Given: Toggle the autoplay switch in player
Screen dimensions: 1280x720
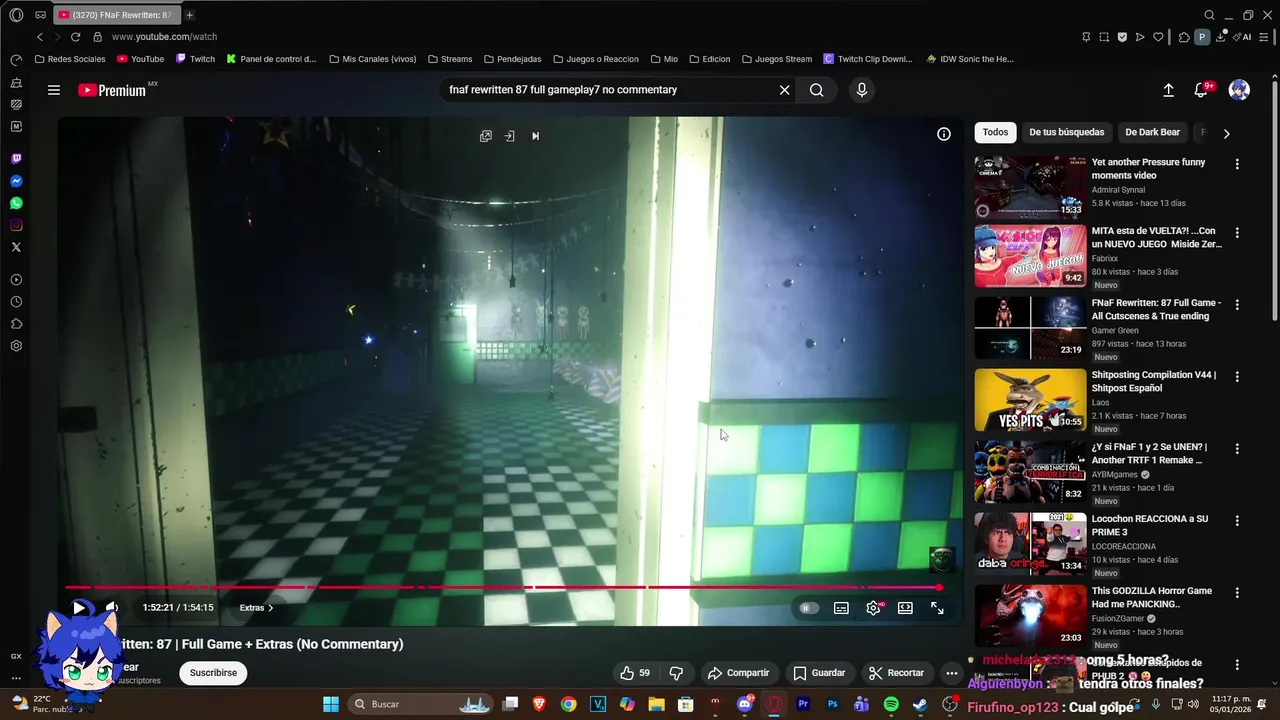Looking at the screenshot, I should coord(808,608).
